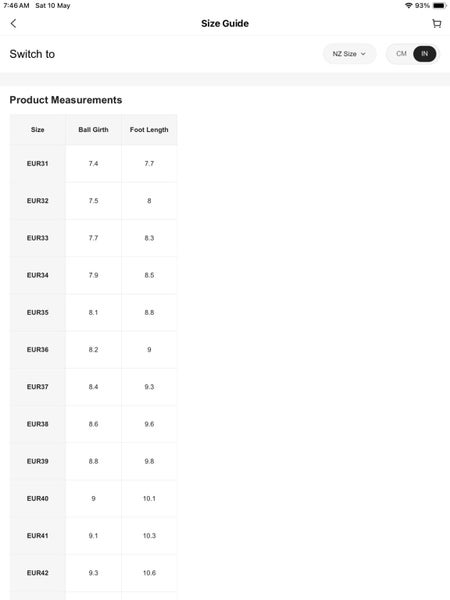Open the NZ Size dropdown

pyautogui.click(x=349, y=54)
